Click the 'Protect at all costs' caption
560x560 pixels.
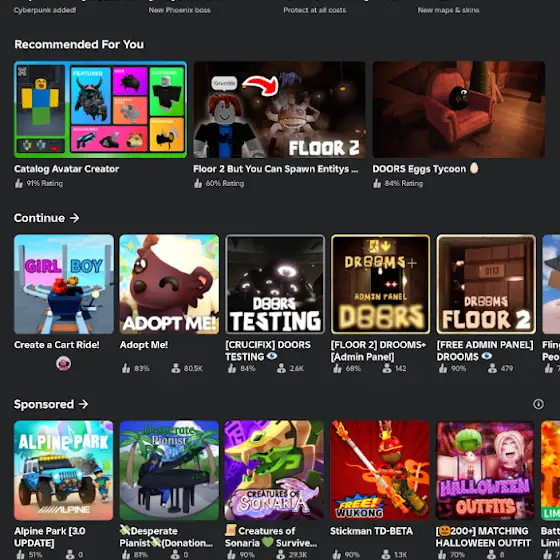coord(315,10)
